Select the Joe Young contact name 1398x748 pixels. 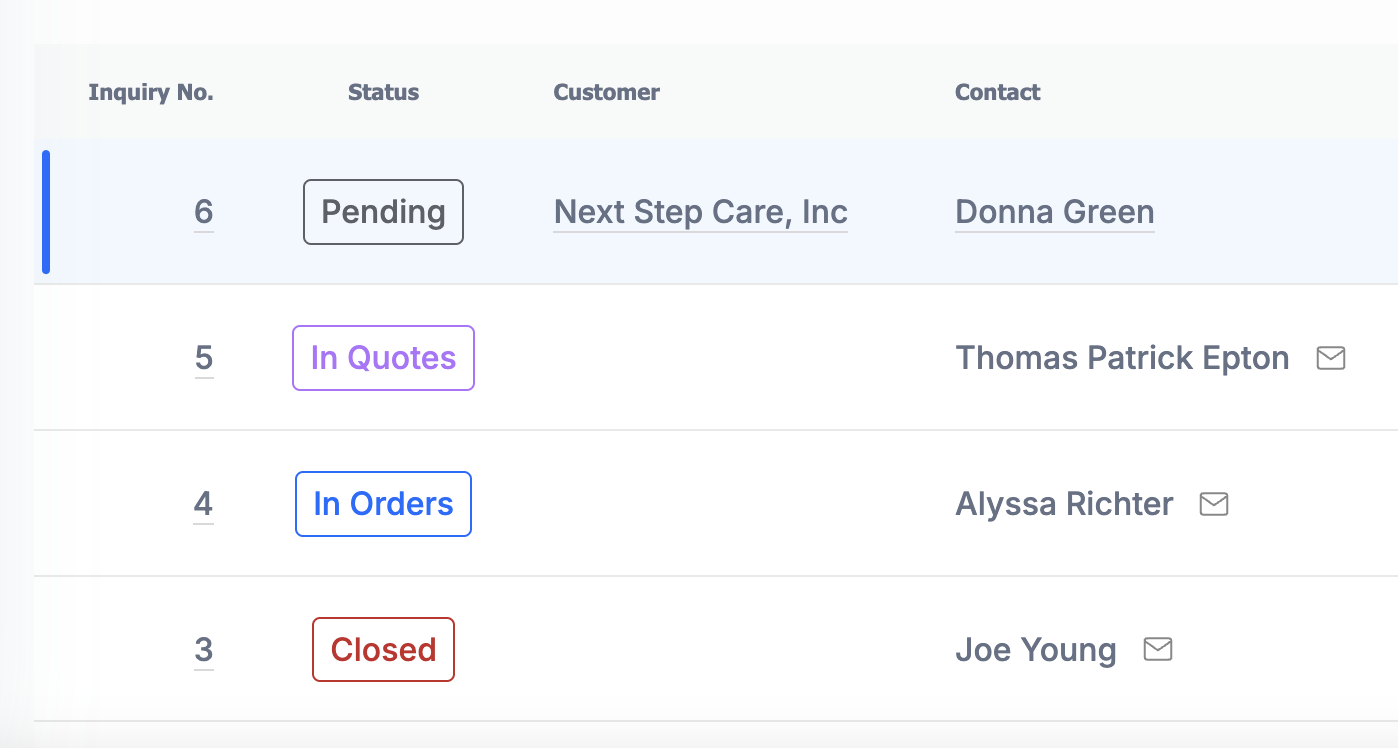click(1036, 650)
